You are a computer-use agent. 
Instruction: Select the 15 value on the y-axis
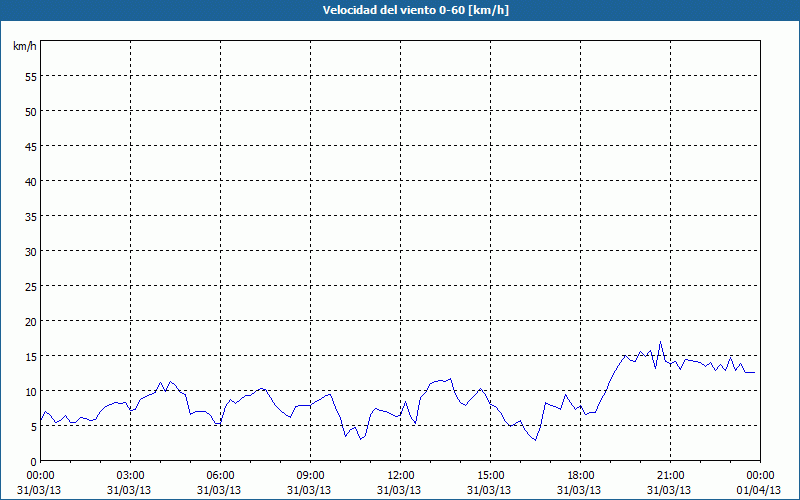(x=31, y=356)
